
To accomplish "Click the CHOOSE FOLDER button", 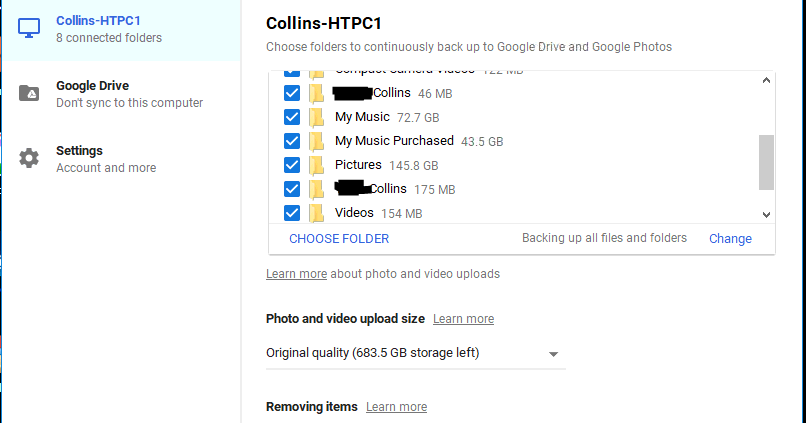I will 339,239.
